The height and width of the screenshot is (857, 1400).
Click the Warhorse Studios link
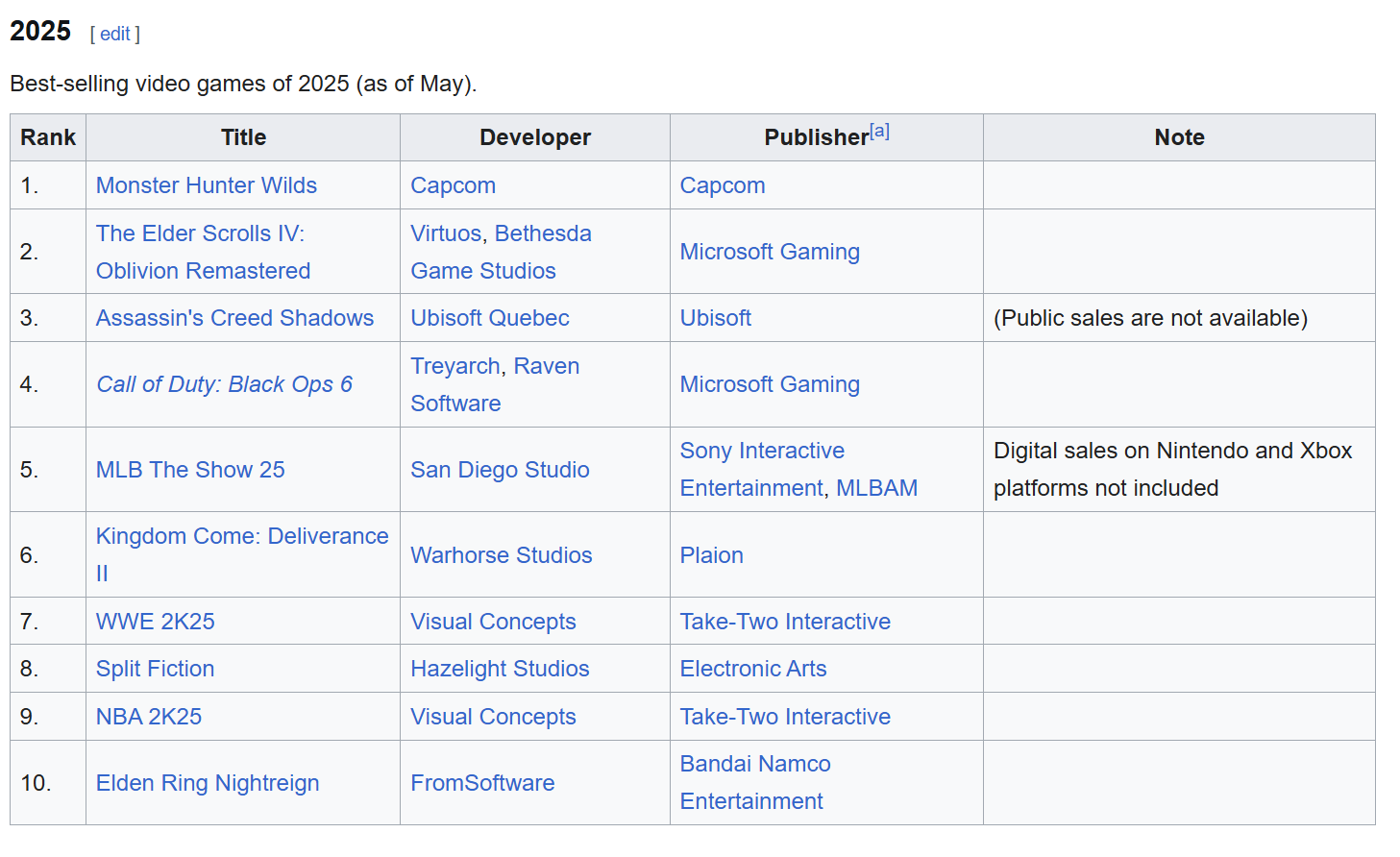[x=502, y=555]
